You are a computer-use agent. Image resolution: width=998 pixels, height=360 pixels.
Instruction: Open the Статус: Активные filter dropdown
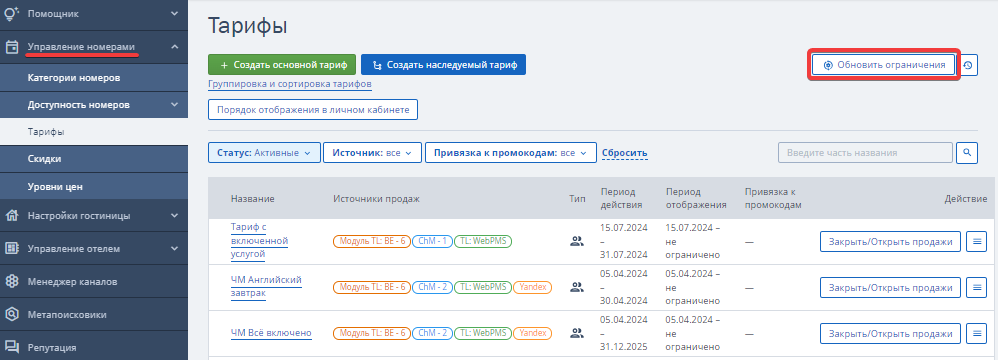click(264, 153)
